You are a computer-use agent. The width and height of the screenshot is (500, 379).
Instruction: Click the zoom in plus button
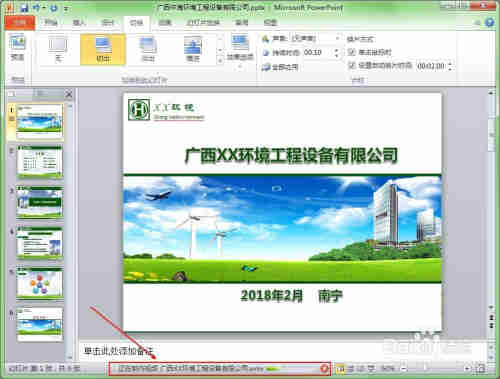[467, 369]
